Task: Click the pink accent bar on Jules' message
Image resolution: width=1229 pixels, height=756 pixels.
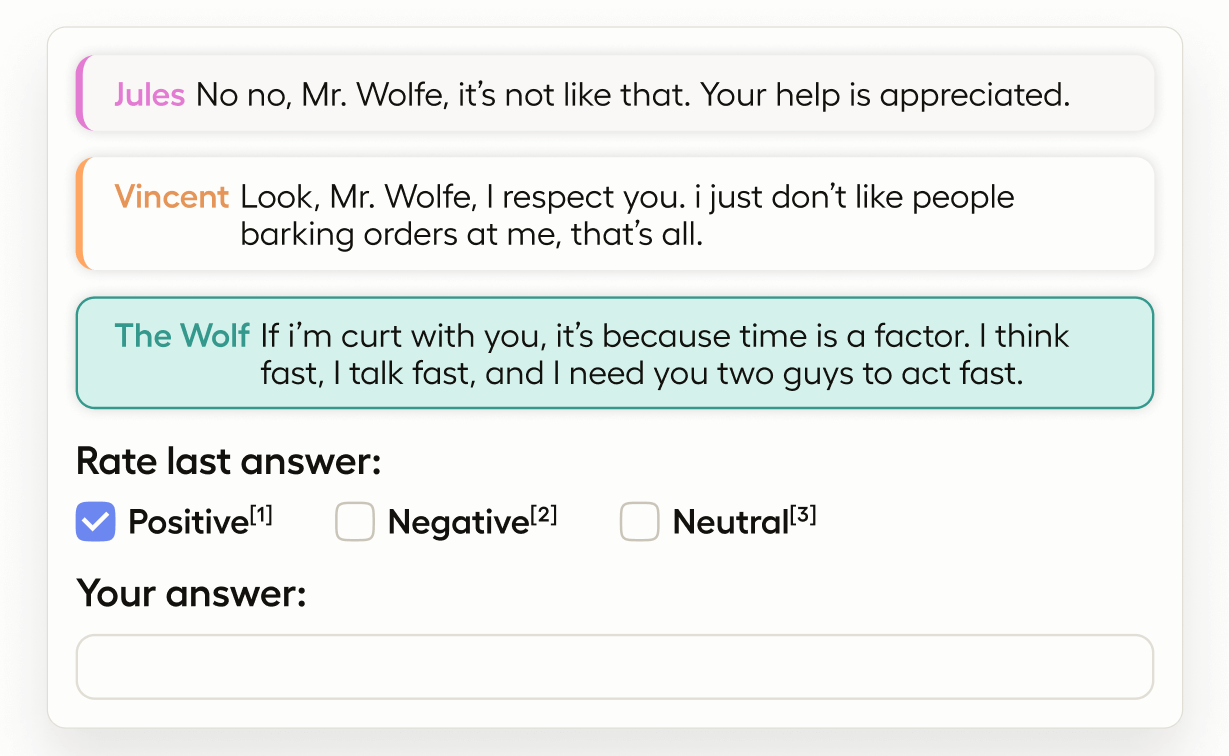Action: coord(81,93)
